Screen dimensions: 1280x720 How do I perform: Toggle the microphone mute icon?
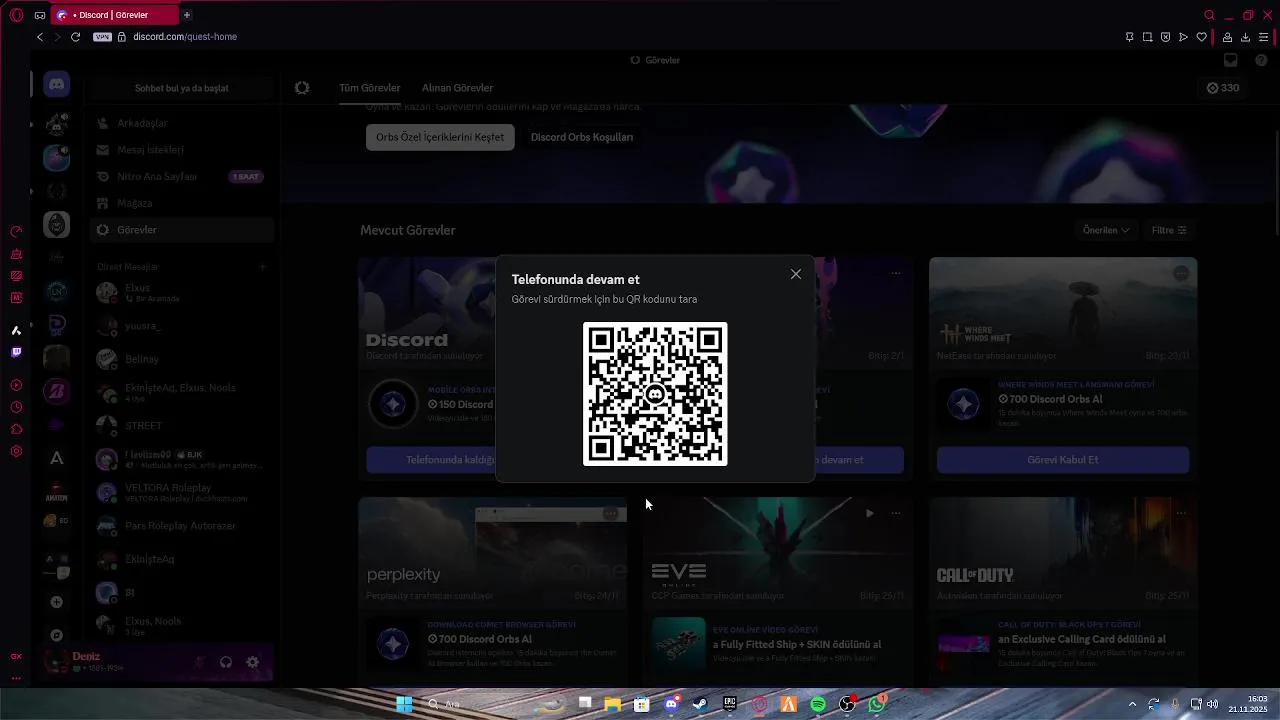click(x=199, y=662)
